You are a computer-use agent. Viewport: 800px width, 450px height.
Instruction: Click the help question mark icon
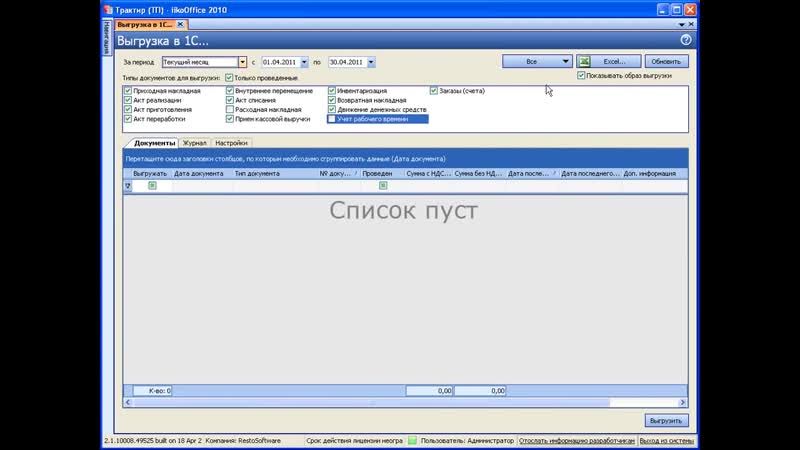point(686,40)
